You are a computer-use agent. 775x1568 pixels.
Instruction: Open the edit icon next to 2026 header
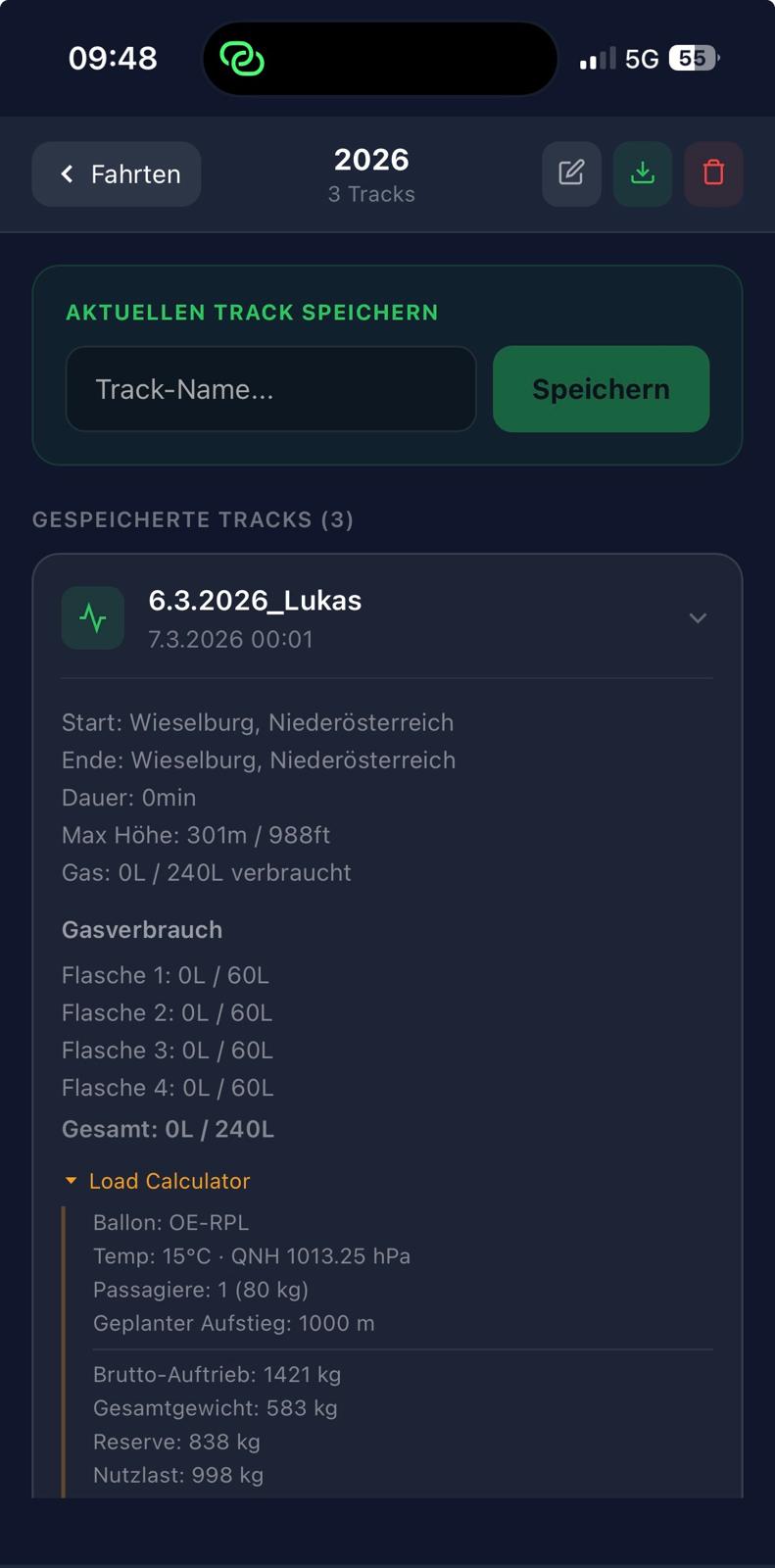click(x=571, y=173)
